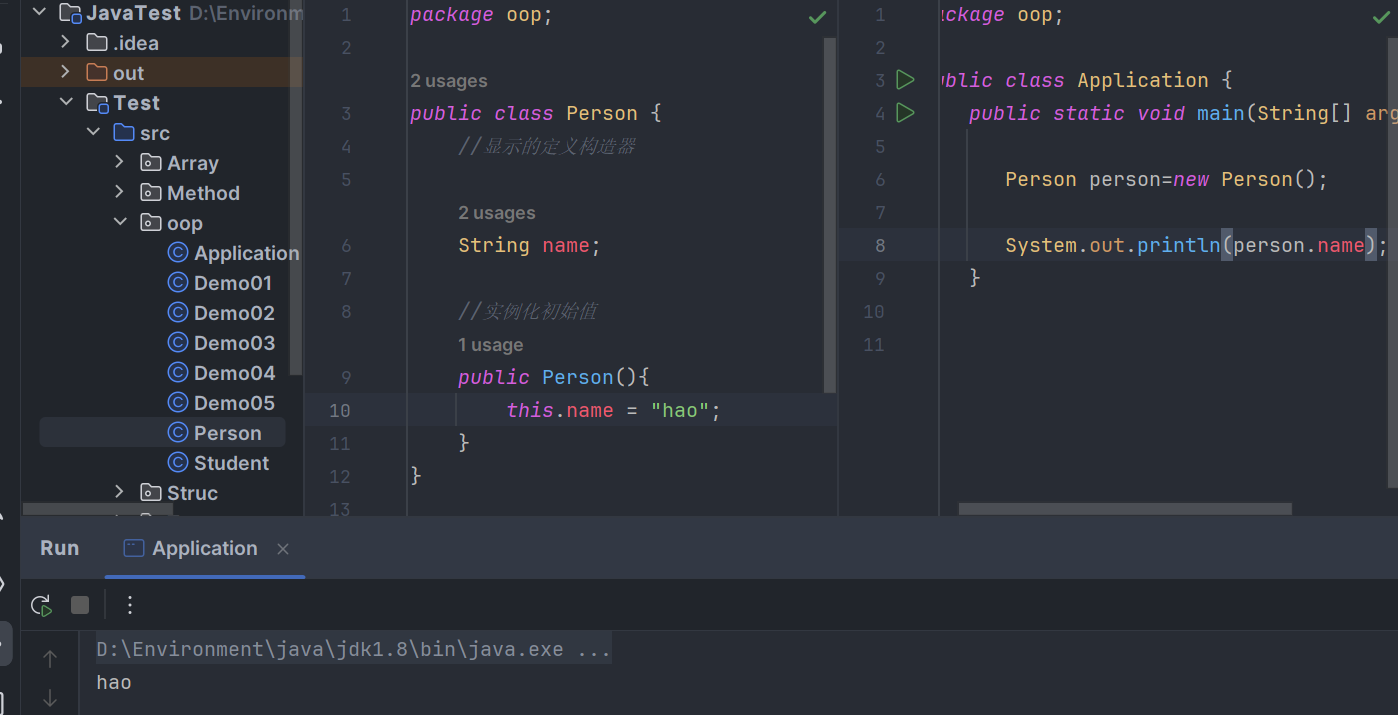1398x715 pixels.
Task: Expand the Array package
Action: (120, 163)
